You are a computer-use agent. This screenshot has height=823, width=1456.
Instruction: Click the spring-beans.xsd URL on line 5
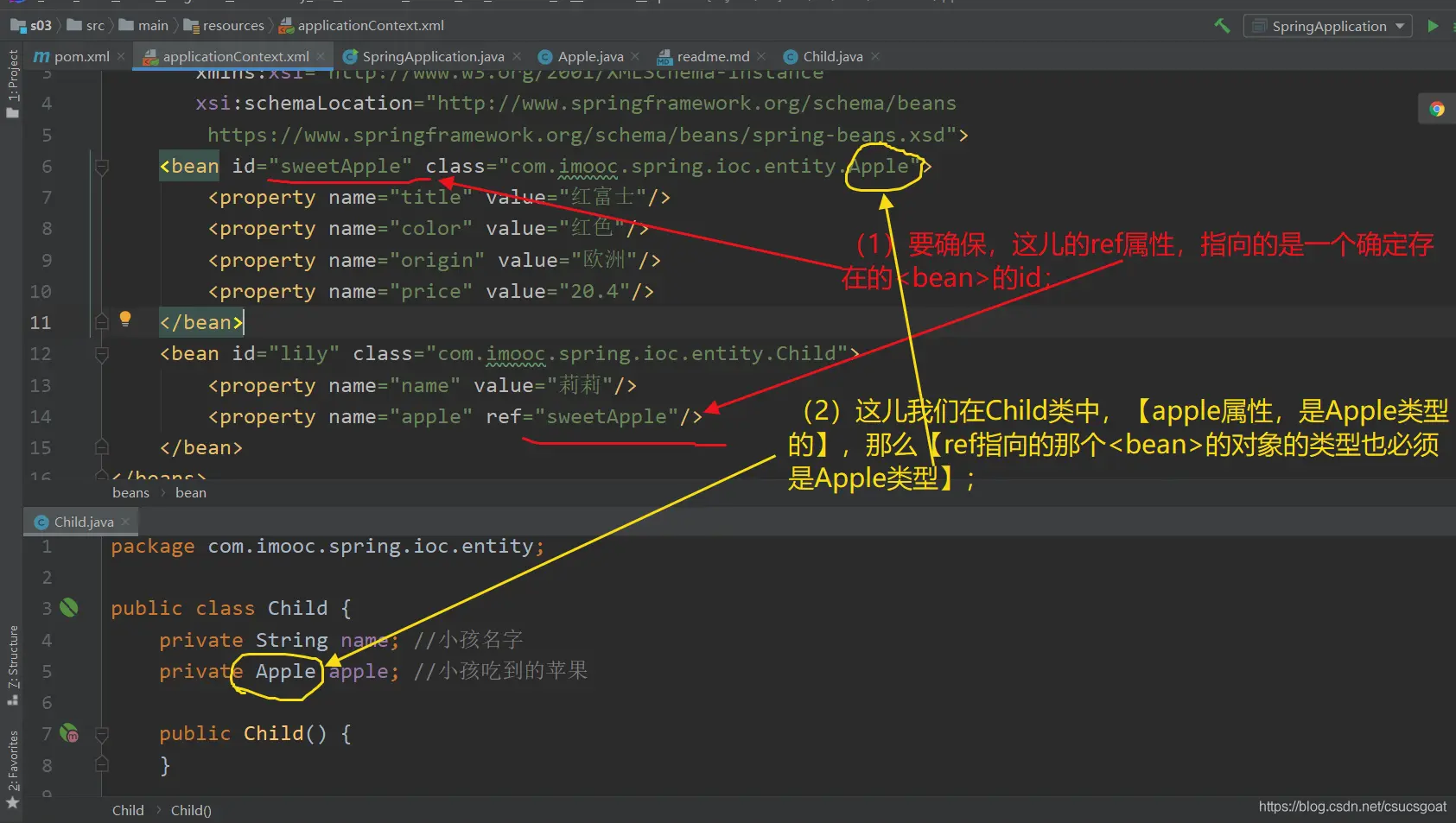tap(576, 135)
